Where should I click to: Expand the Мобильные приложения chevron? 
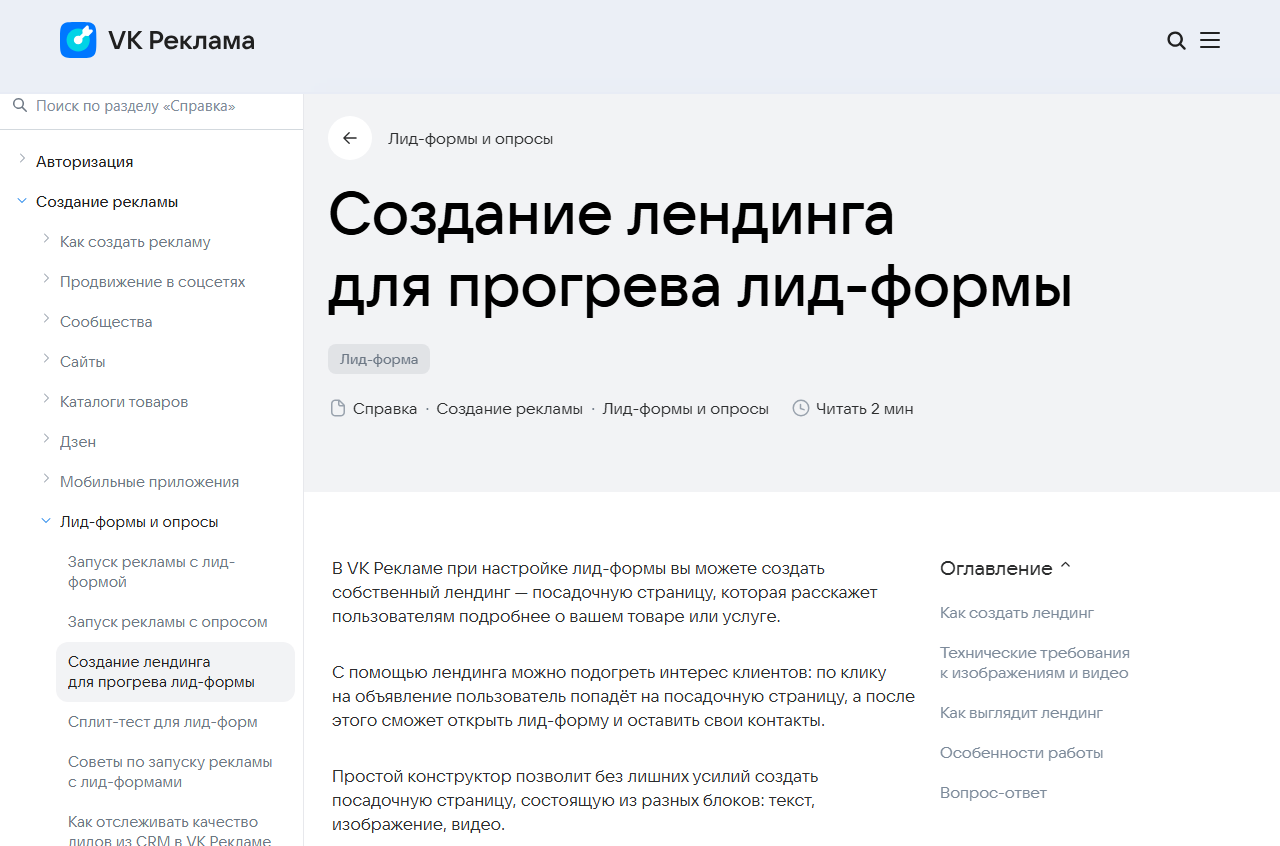tap(46, 478)
